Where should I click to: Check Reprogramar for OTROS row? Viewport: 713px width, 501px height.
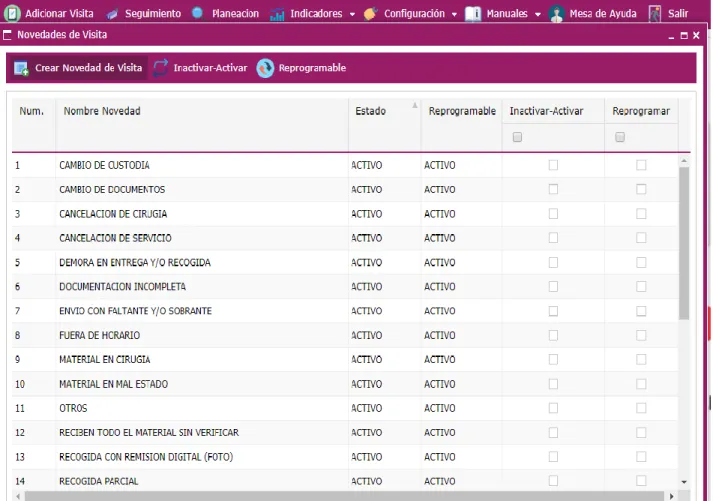[641, 408]
